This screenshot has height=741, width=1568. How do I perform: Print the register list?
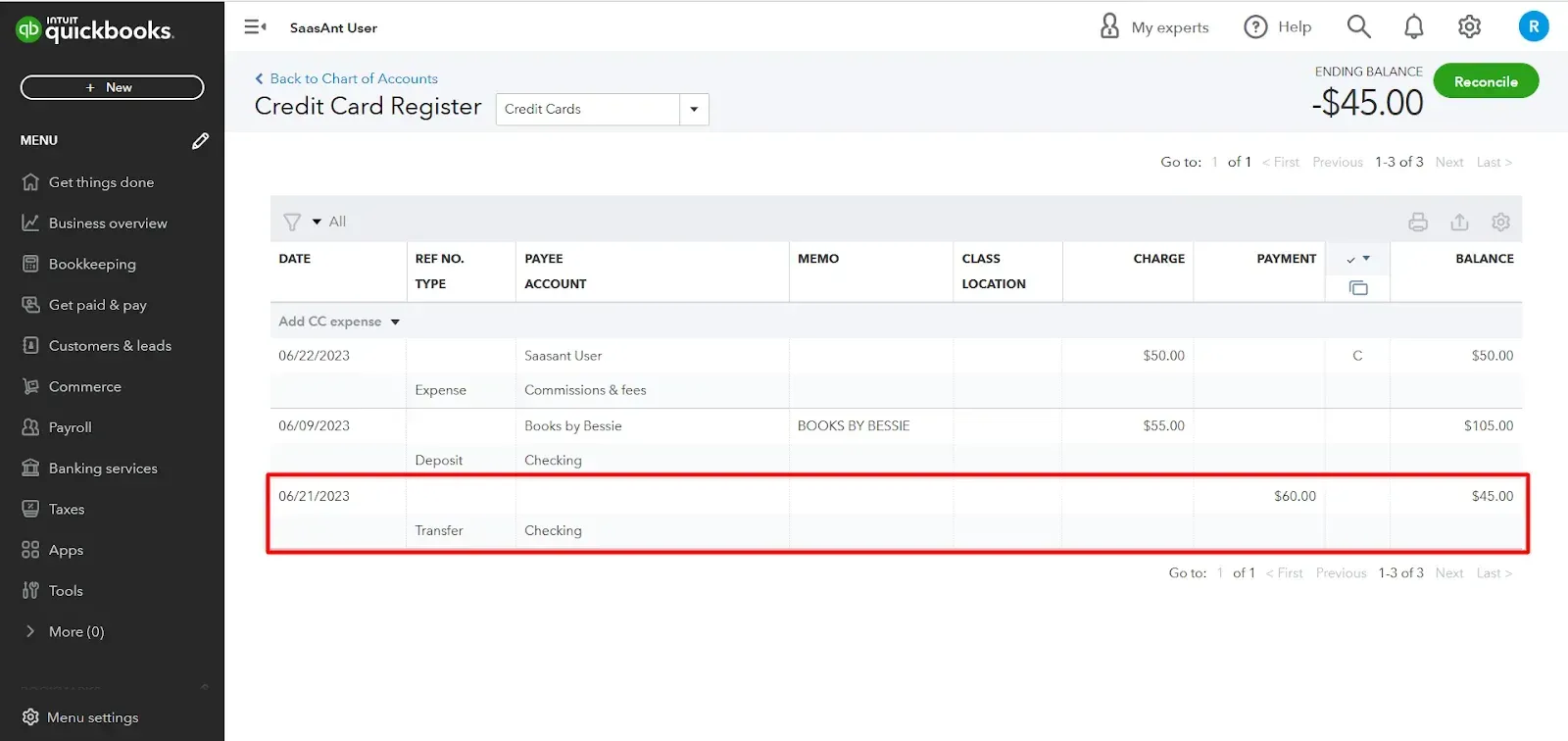point(1418,222)
